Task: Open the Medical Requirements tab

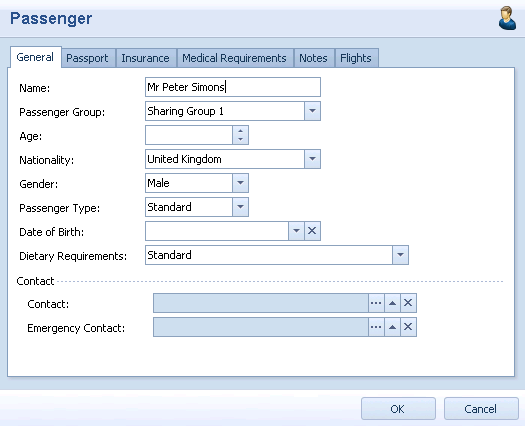Action: point(234,58)
